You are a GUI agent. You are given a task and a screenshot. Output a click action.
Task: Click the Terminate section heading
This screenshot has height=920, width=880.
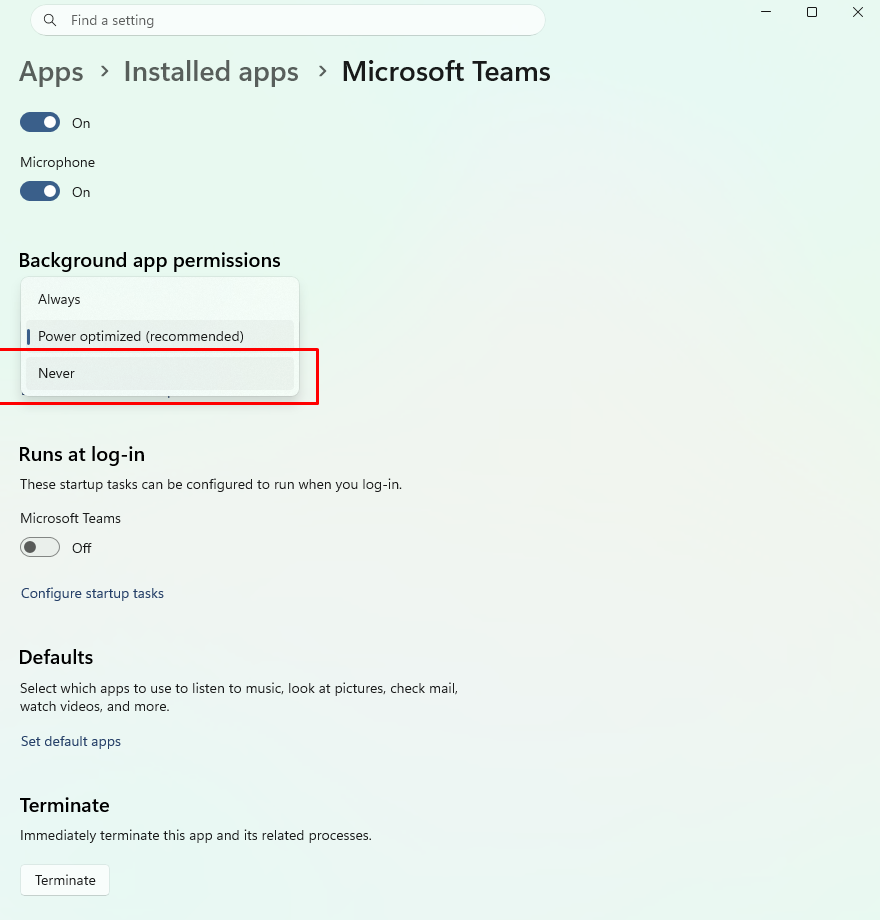(65, 805)
